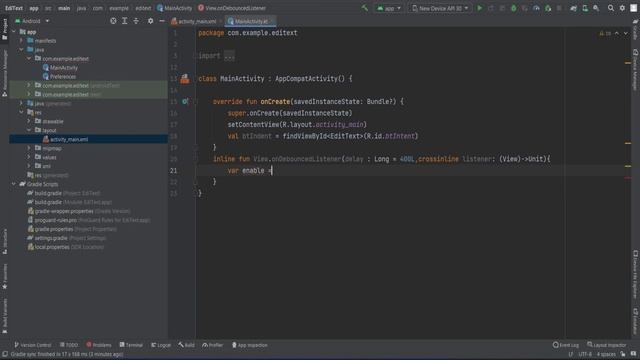The image size is (640, 360).
Task: Expand the com.example.editext (androidTest) package
Action: tap(29, 85)
